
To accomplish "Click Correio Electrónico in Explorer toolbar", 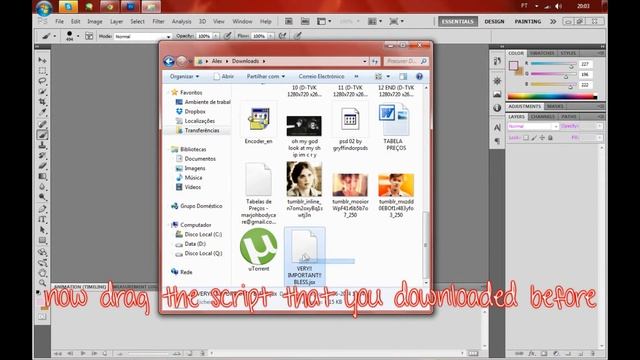I will click(321, 76).
